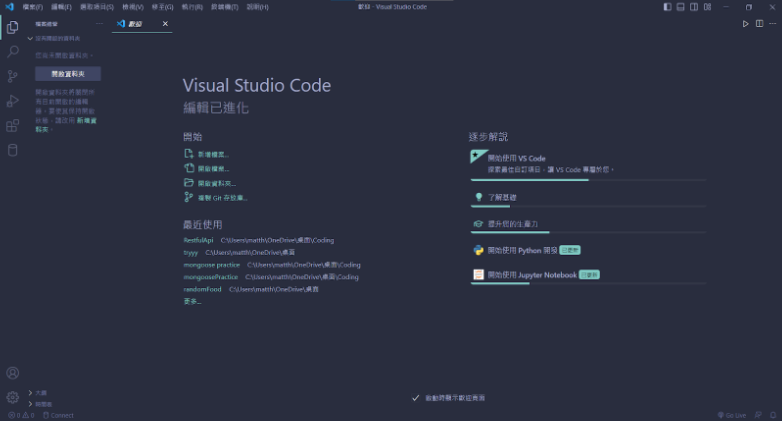Screen dimensions: 782x422
Task: Click the More link under recent list
Action: pyautogui.click(x=192, y=301)
